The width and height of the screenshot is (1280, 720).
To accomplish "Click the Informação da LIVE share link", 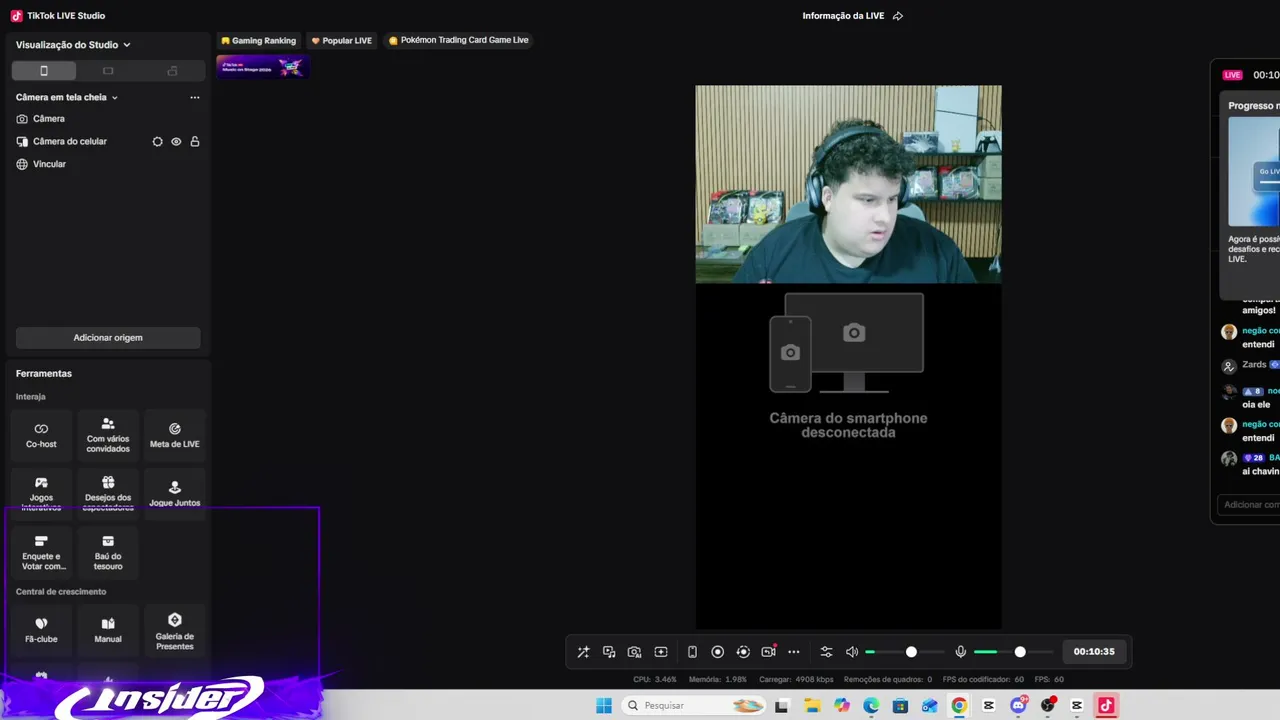I will point(852,16).
